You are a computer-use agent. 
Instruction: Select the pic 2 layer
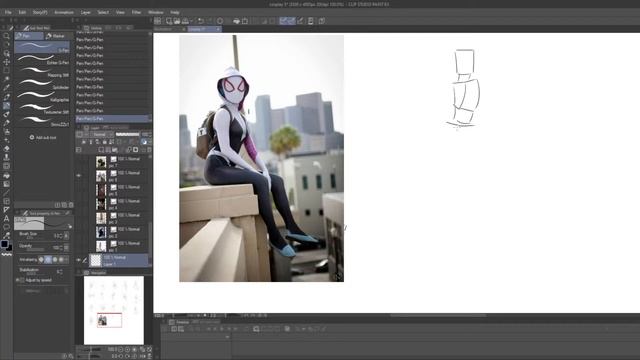click(x=120, y=232)
